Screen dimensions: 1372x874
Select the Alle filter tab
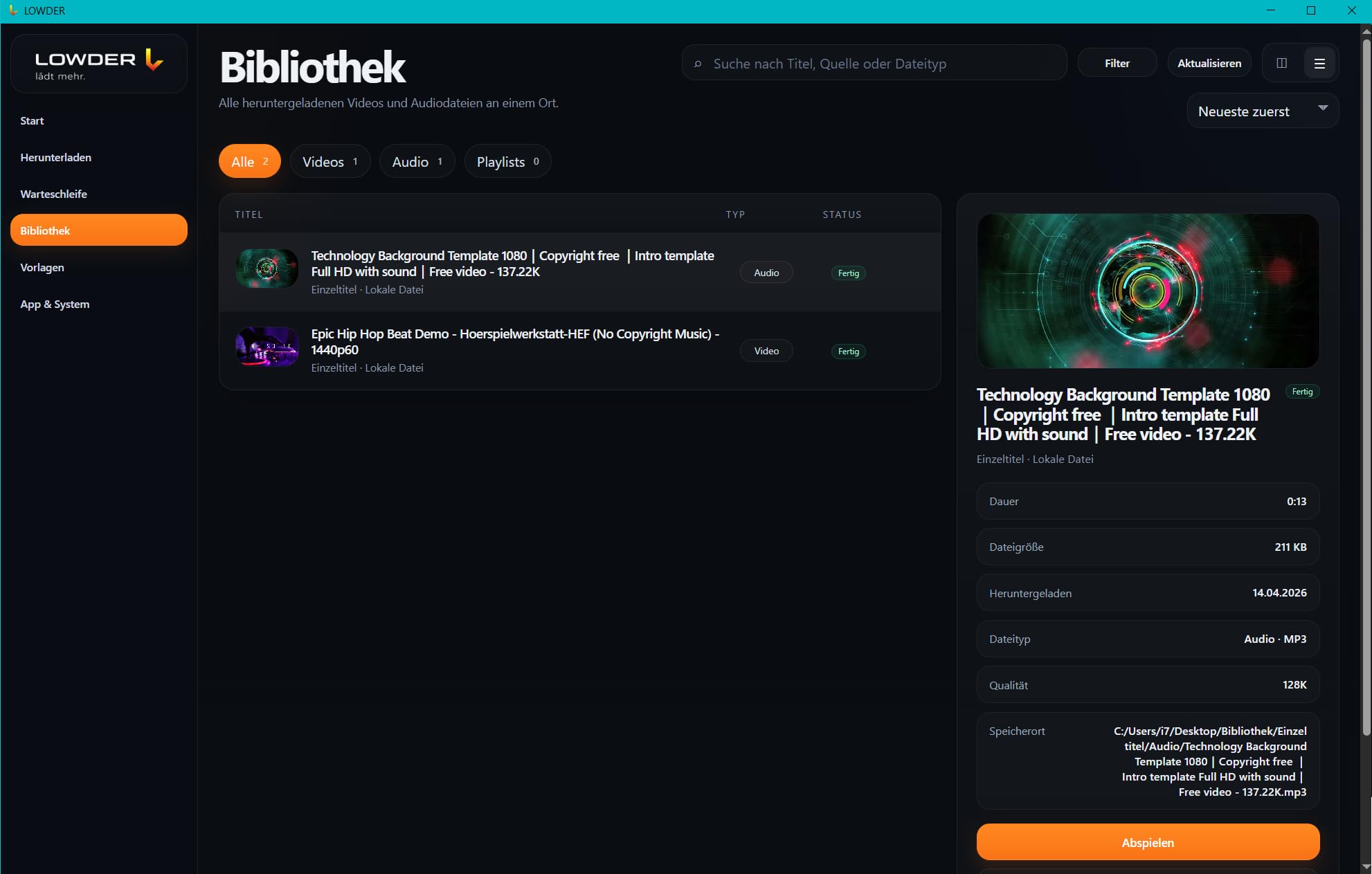[250, 161]
